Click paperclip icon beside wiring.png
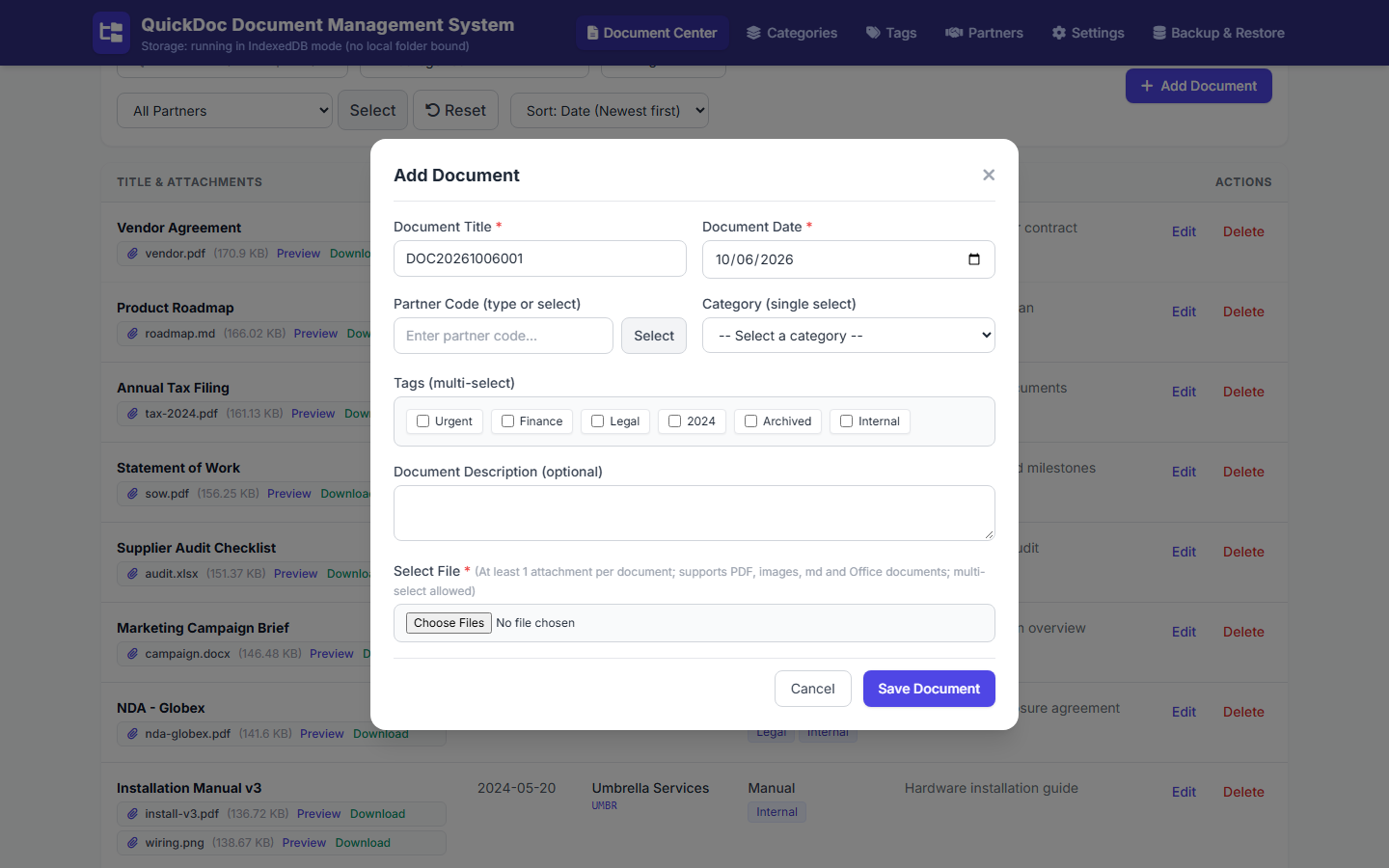The width and height of the screenshot is (1389, 868). 132,843
